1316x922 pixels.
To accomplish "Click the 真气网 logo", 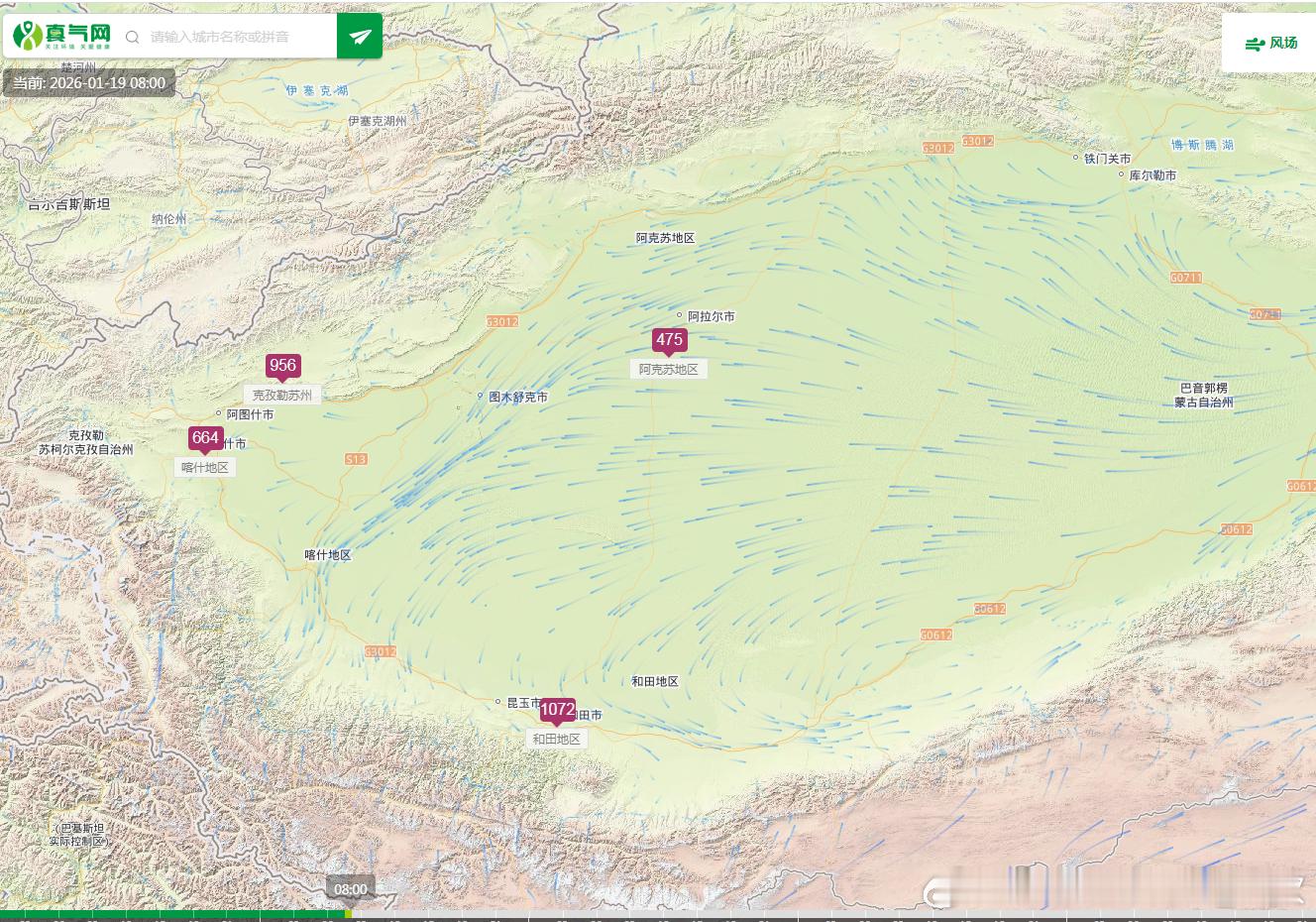I will point(61,36).
